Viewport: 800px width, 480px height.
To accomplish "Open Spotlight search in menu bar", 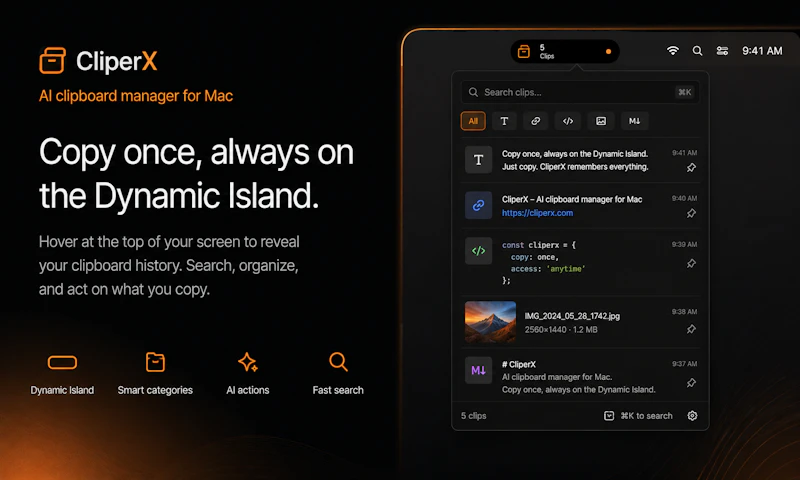I will [x=697, y=50].
